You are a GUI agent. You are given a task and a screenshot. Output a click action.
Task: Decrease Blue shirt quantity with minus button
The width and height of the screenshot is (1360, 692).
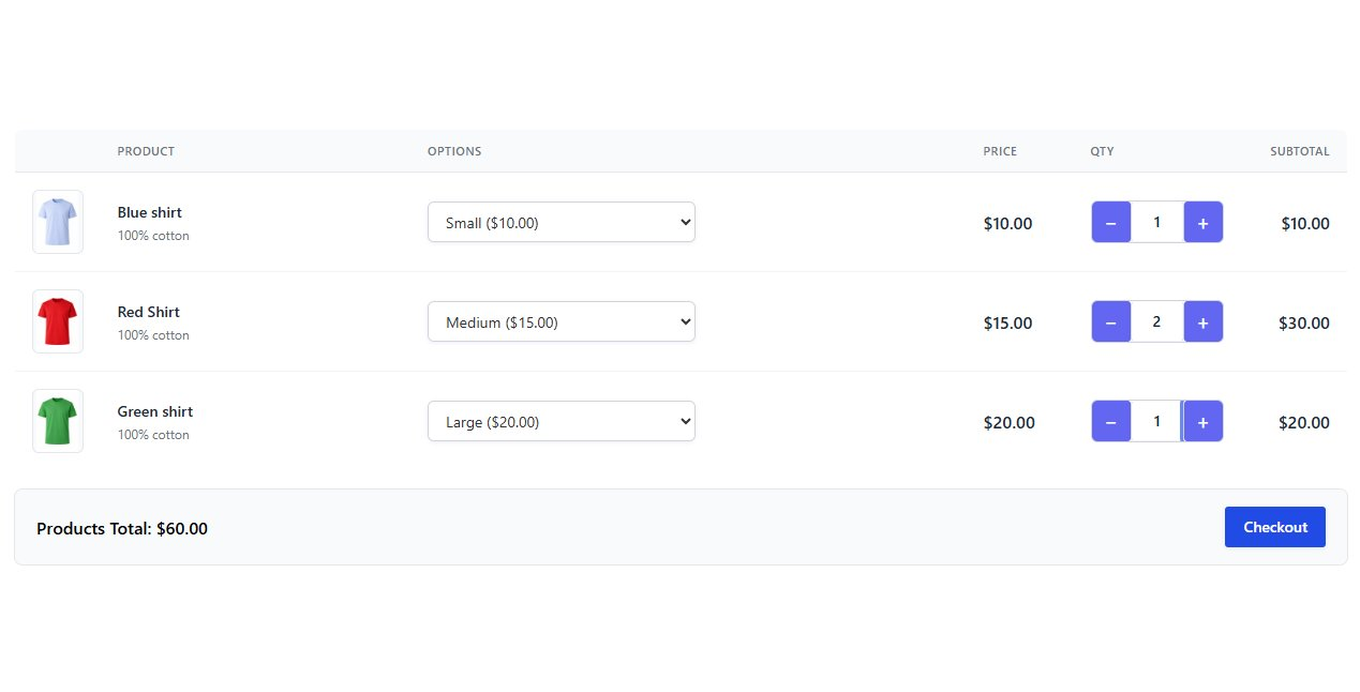1111,222
